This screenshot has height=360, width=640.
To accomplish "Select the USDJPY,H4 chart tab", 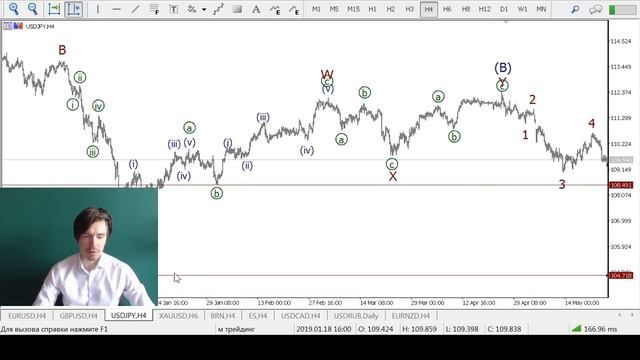I will [x=129, y=316].
